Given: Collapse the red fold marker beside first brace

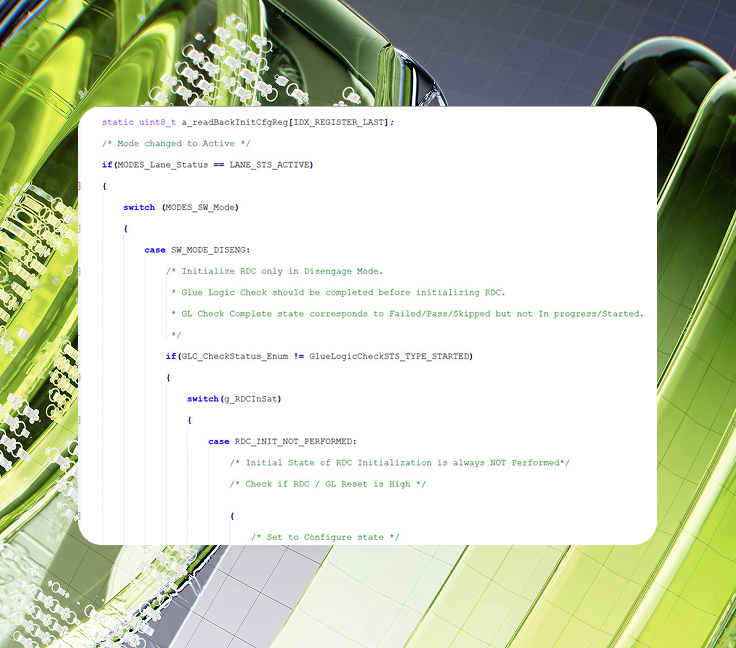Looking at the screenshot, I should (x=79, y=186).
